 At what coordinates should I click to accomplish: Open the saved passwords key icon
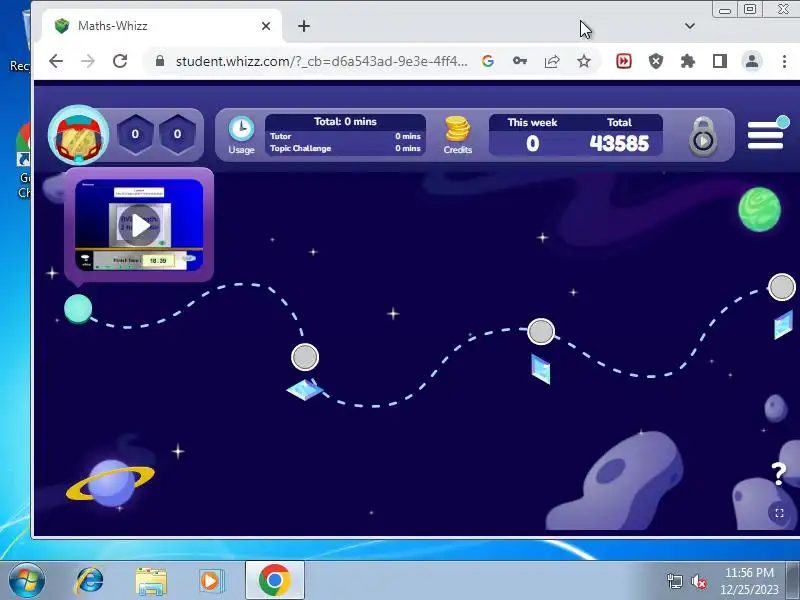click(520, 61)
